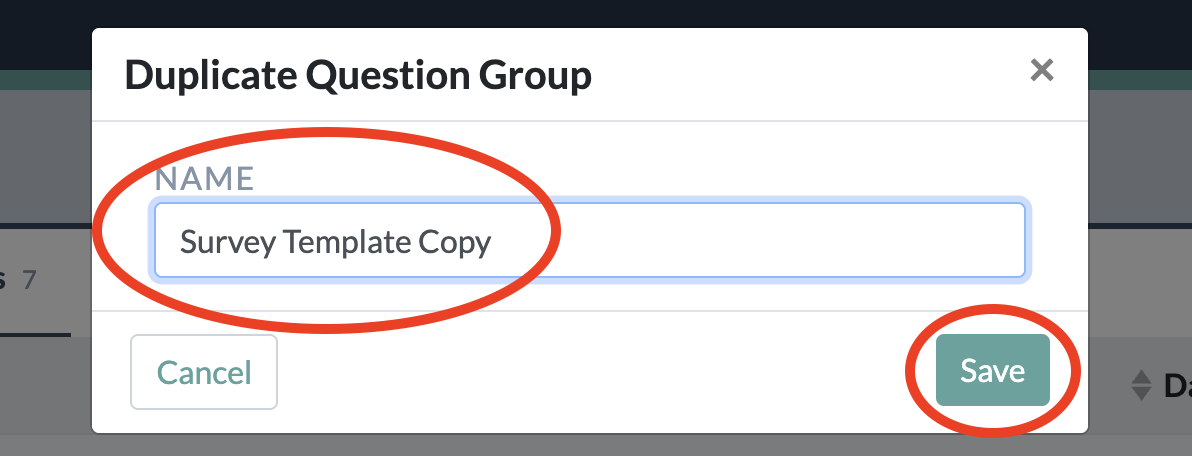Click the number 7 tab counter badge
The height and width of the screenshot is (456, 1192).
29,280
